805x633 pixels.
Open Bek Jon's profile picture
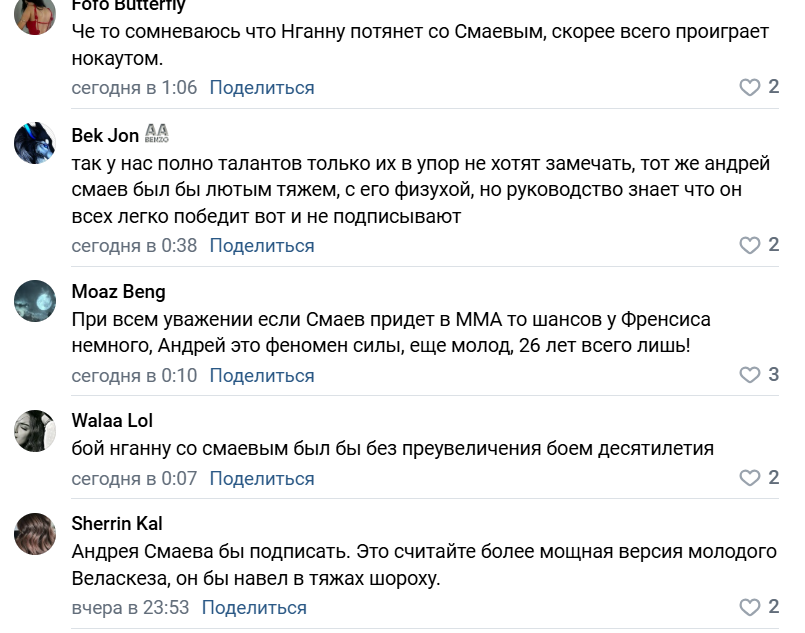(x=35, y=143)
